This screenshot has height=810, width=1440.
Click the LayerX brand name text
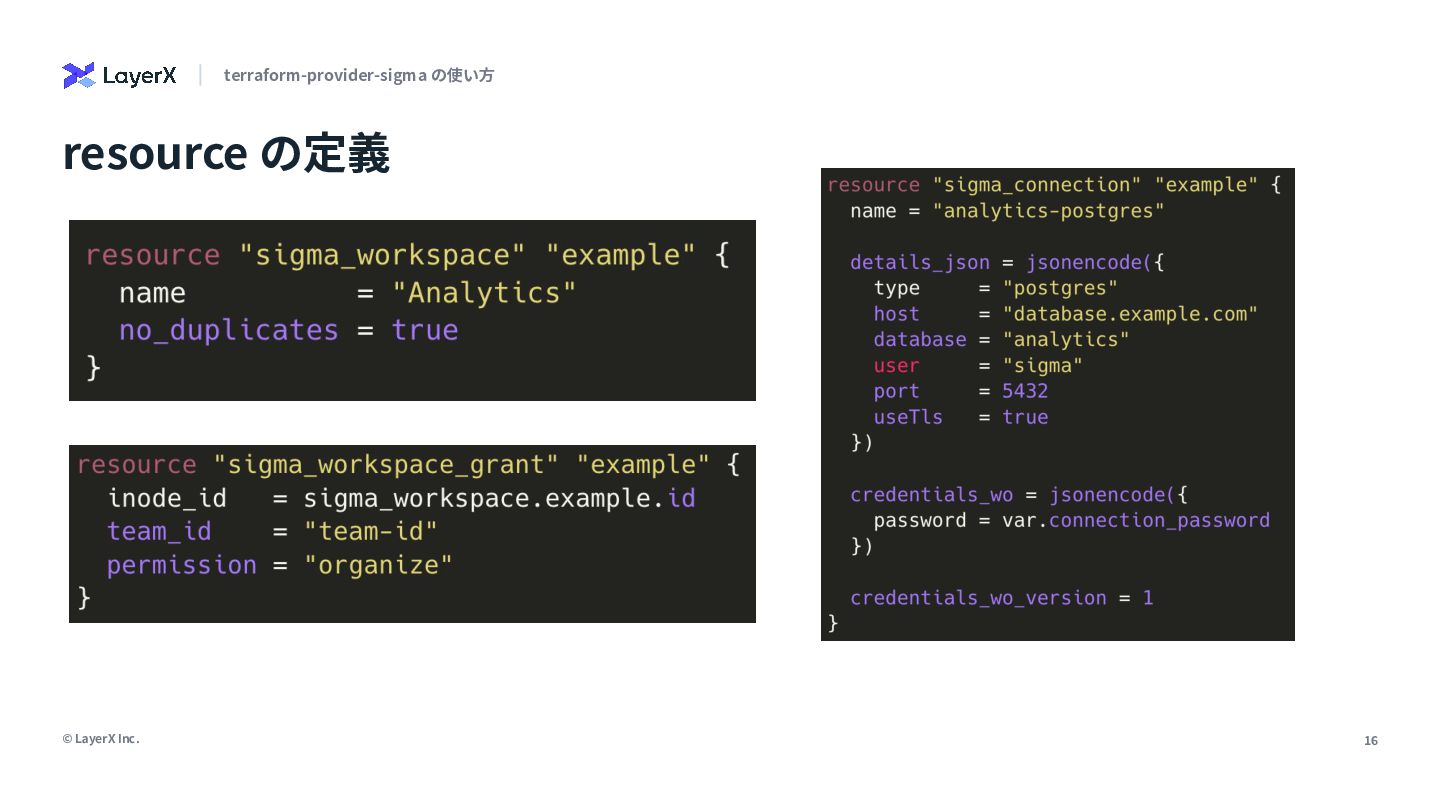pos(140,76)
